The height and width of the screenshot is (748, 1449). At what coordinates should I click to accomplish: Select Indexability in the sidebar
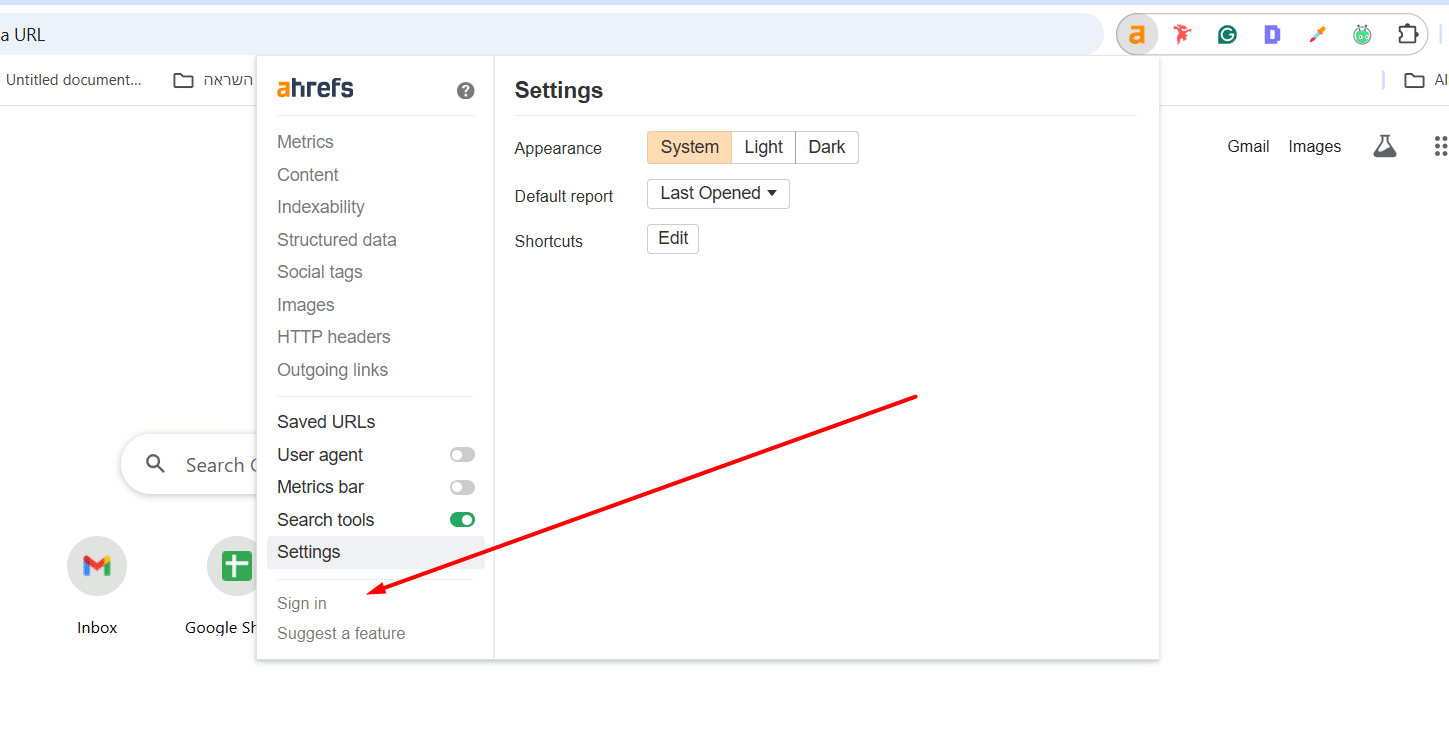click(321, 207)
